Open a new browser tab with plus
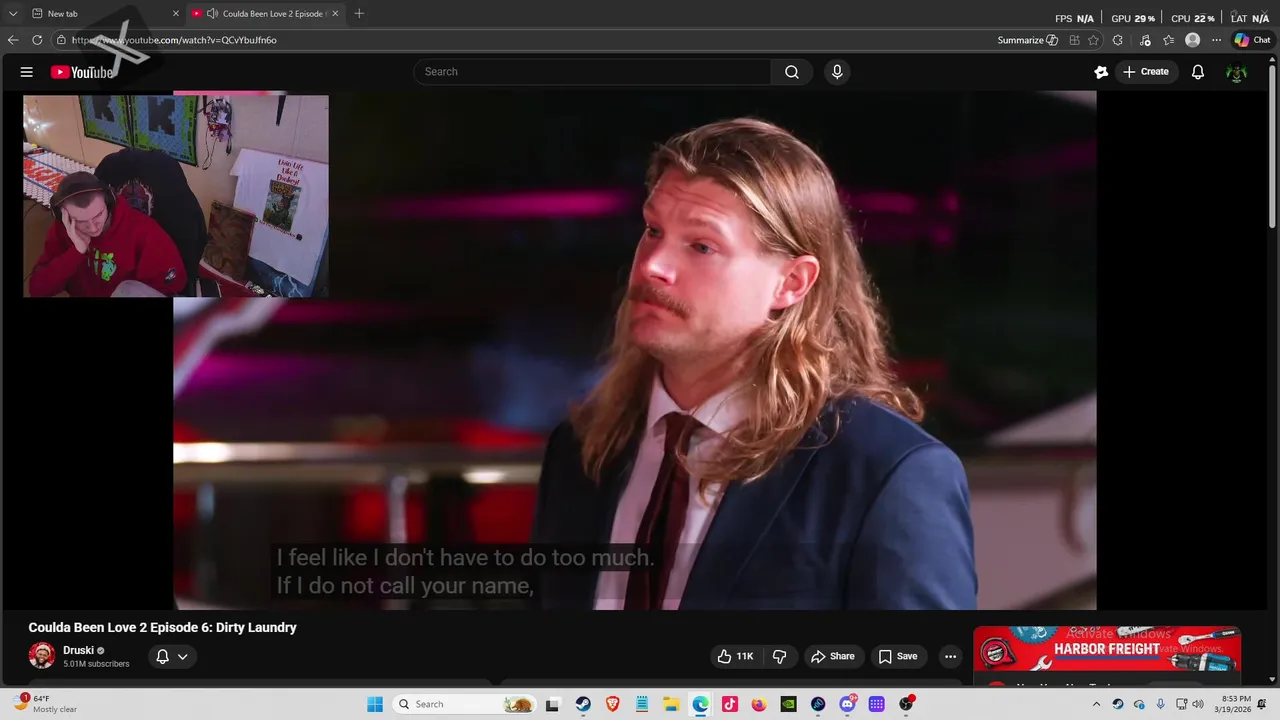Screen dimensions: 1280x720 point(359,13)
